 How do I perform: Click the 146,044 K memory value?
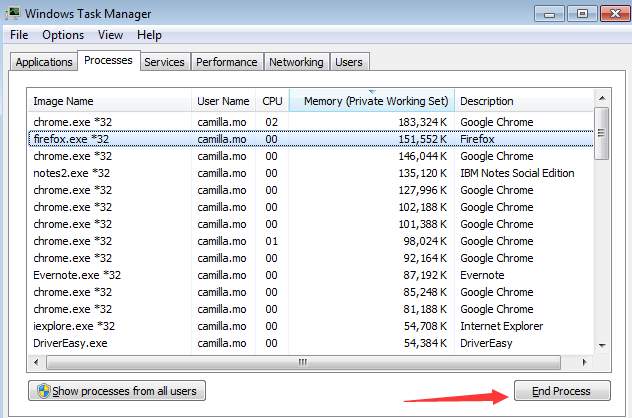click(423, 156)
